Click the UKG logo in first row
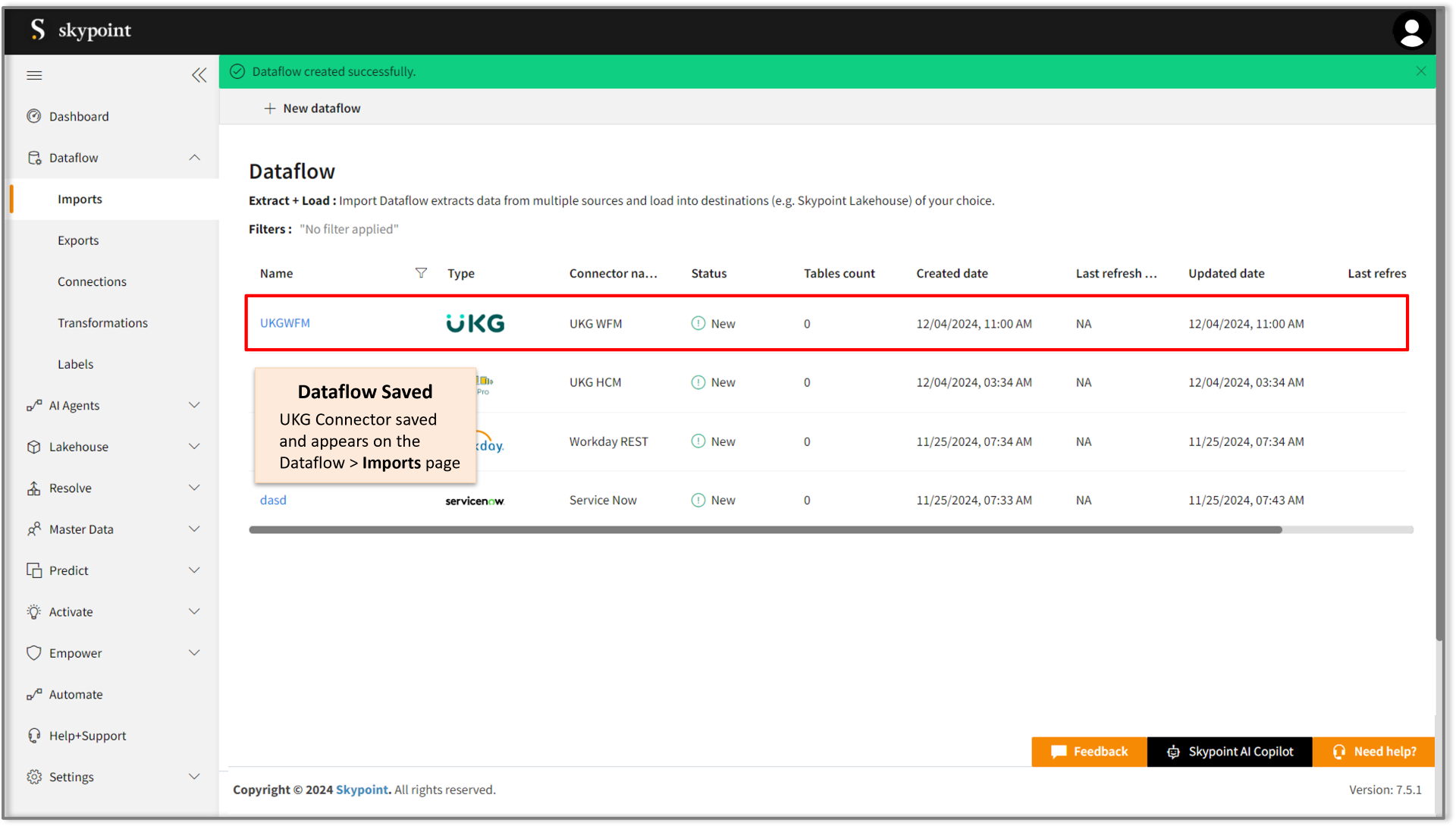 click(x=475, y=324)
